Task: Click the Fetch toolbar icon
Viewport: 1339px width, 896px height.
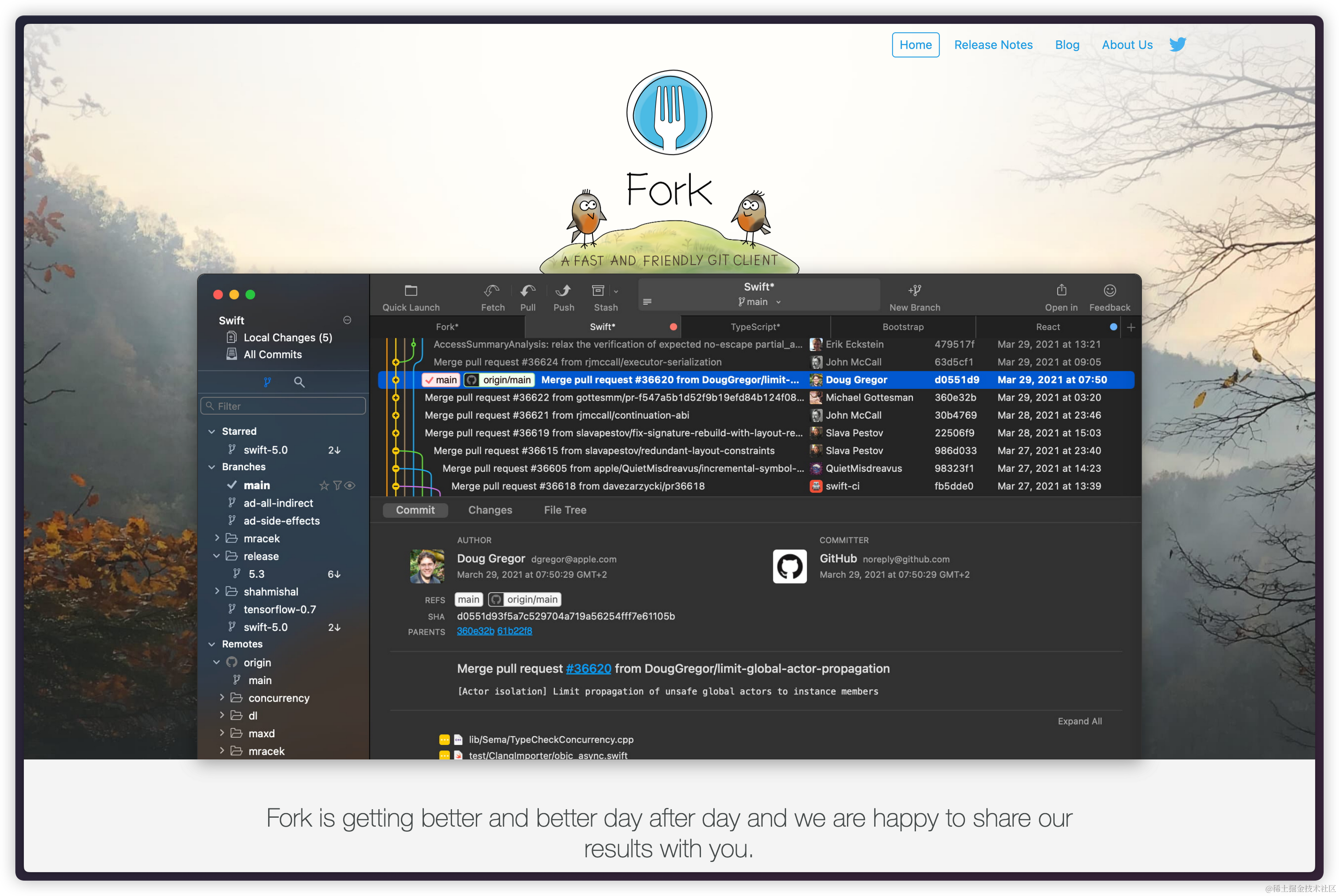Action: (x=492, y=291)
